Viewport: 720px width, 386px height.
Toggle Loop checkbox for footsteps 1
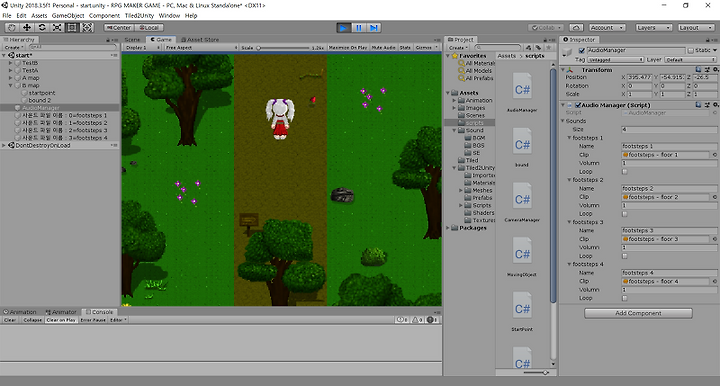pos(624,172)
